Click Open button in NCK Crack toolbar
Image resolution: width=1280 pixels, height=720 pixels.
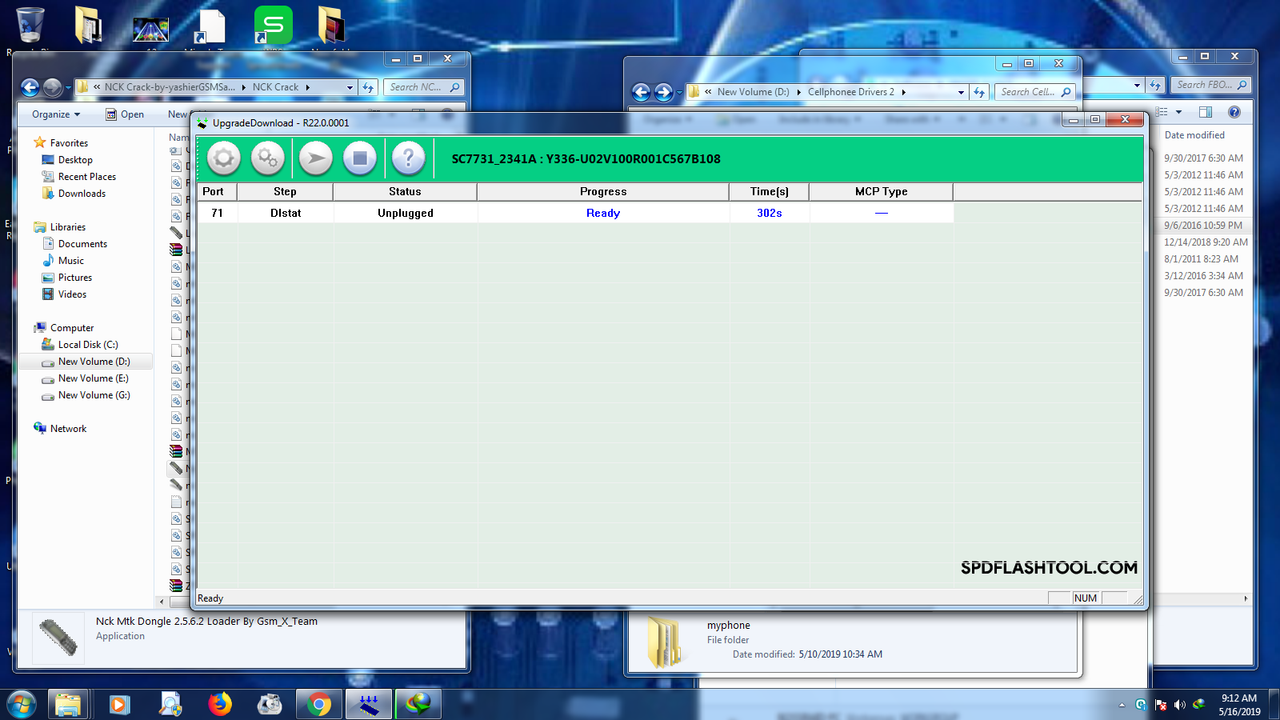tap(125, 114)
